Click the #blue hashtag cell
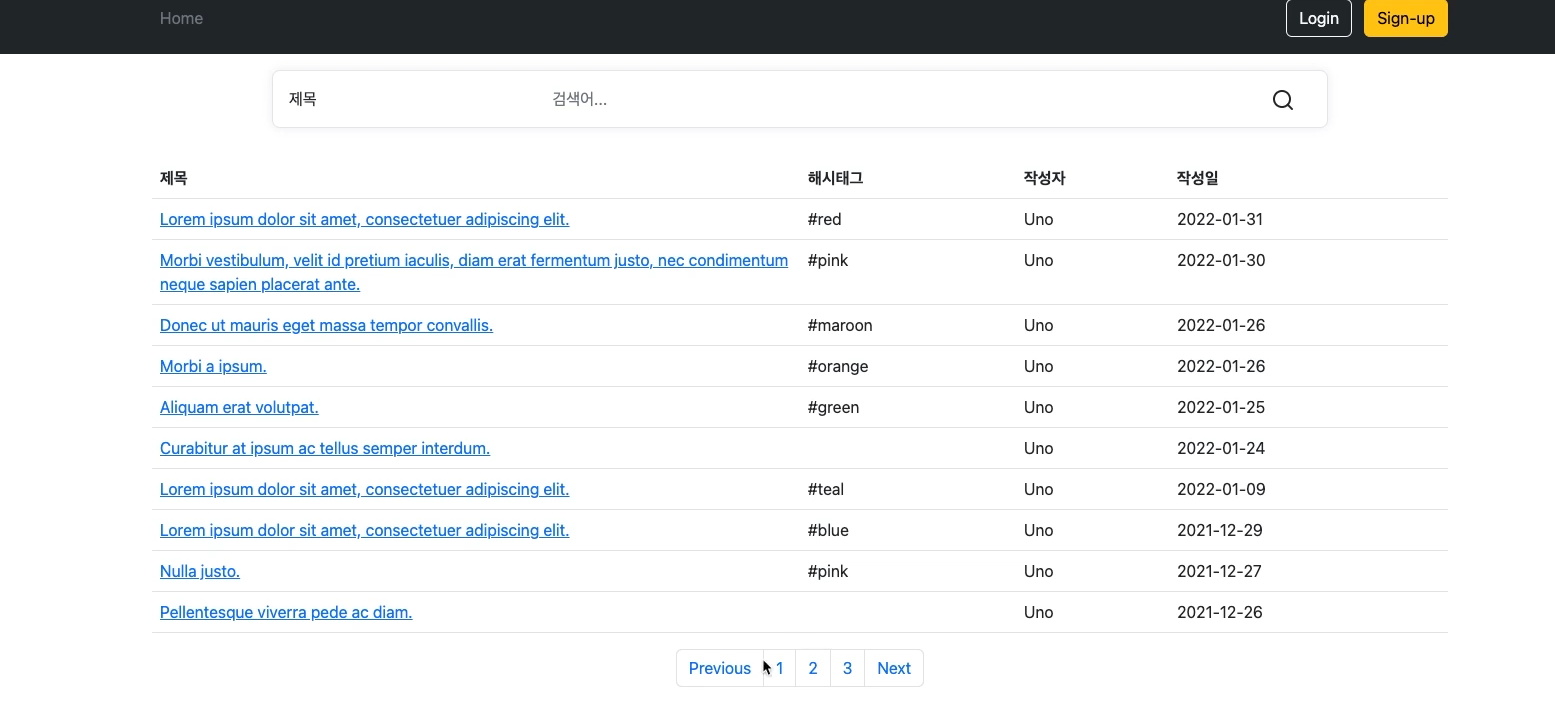Image resolution: width=1555 pixels, height=702 pixels. click(x=828, y=530)
